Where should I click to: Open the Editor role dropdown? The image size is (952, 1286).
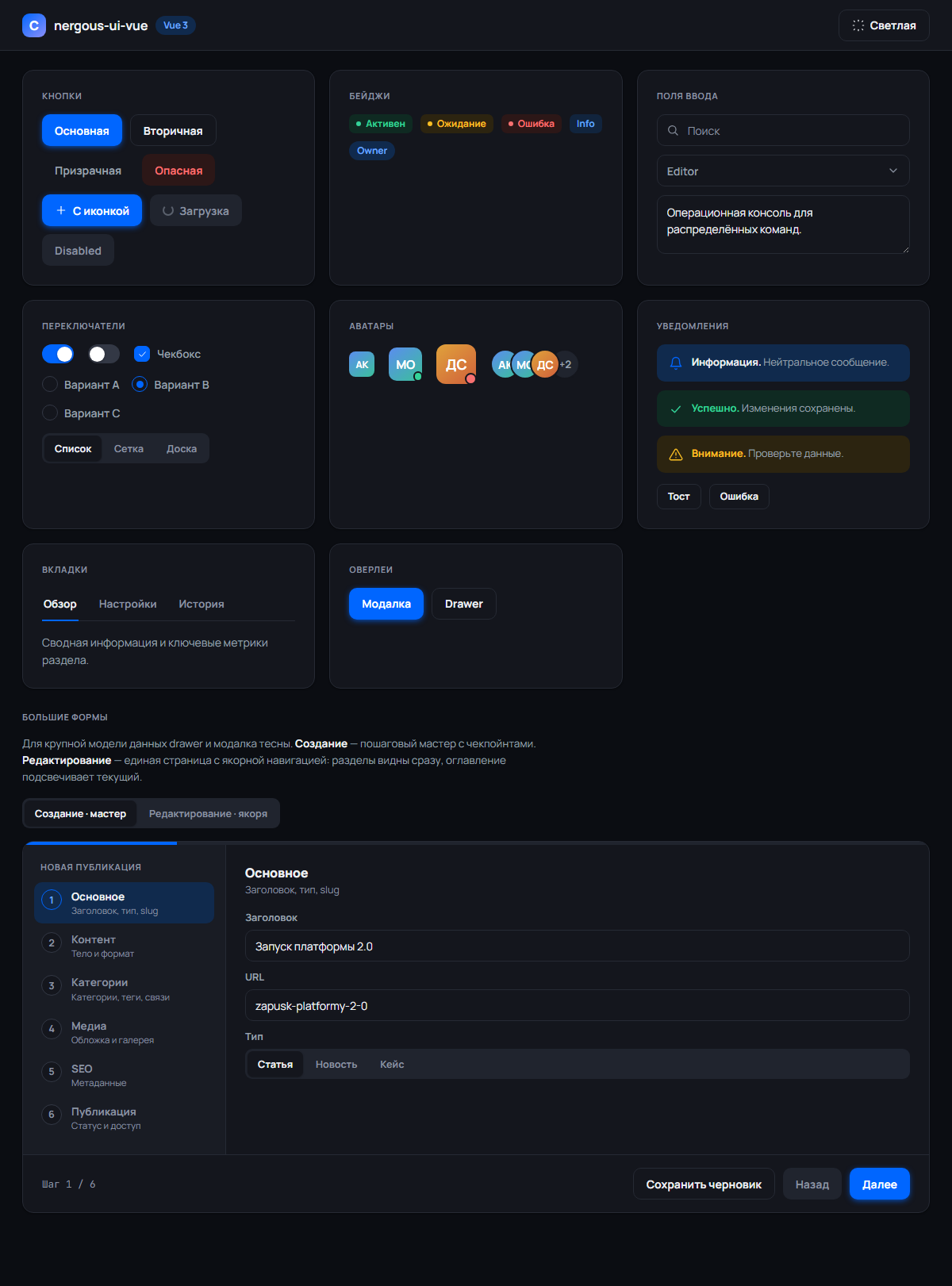[x=783, y=171]
